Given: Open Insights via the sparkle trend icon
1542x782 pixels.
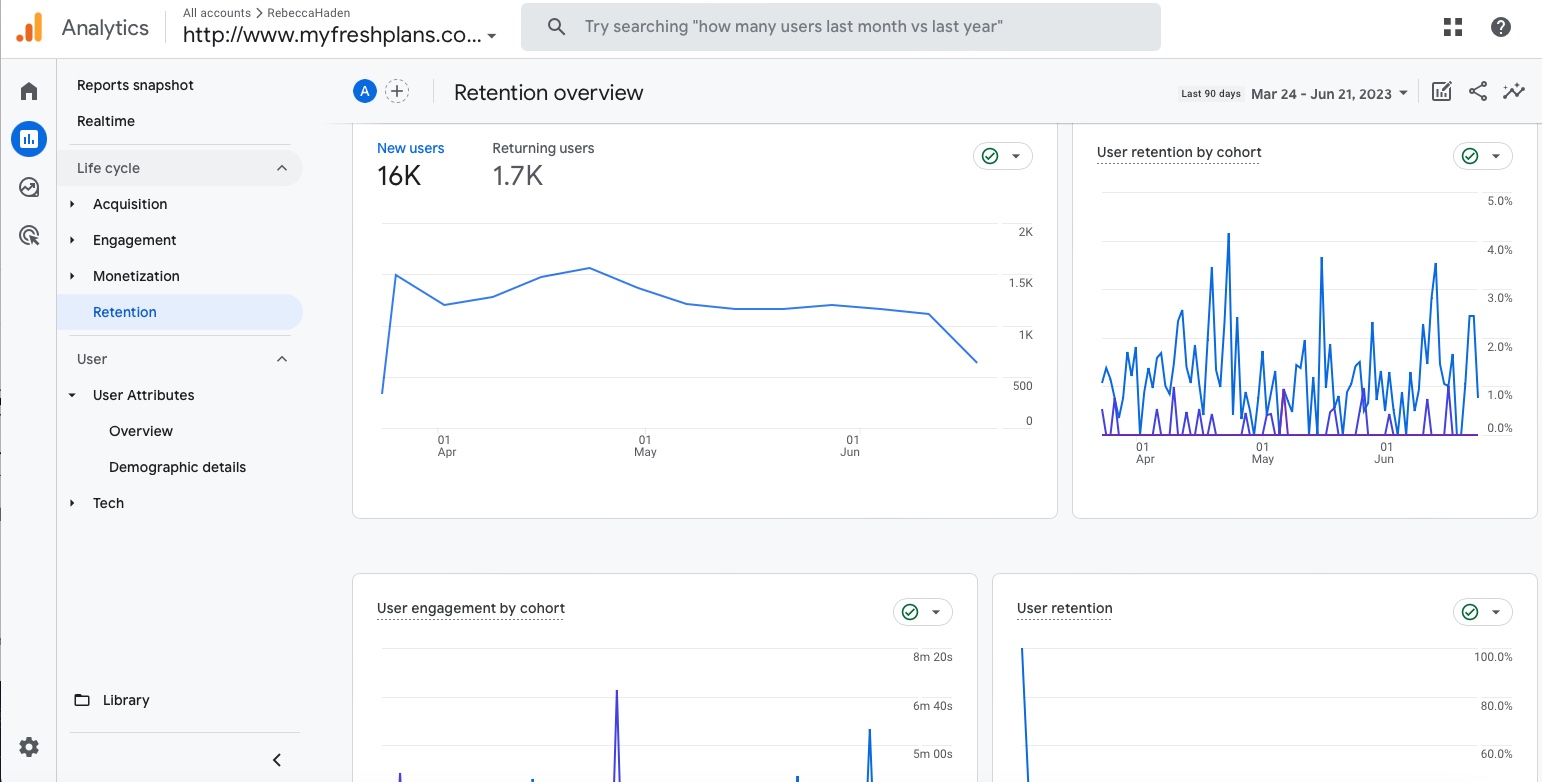Looking at the screenshot, I should click(x=1514, y=91).
